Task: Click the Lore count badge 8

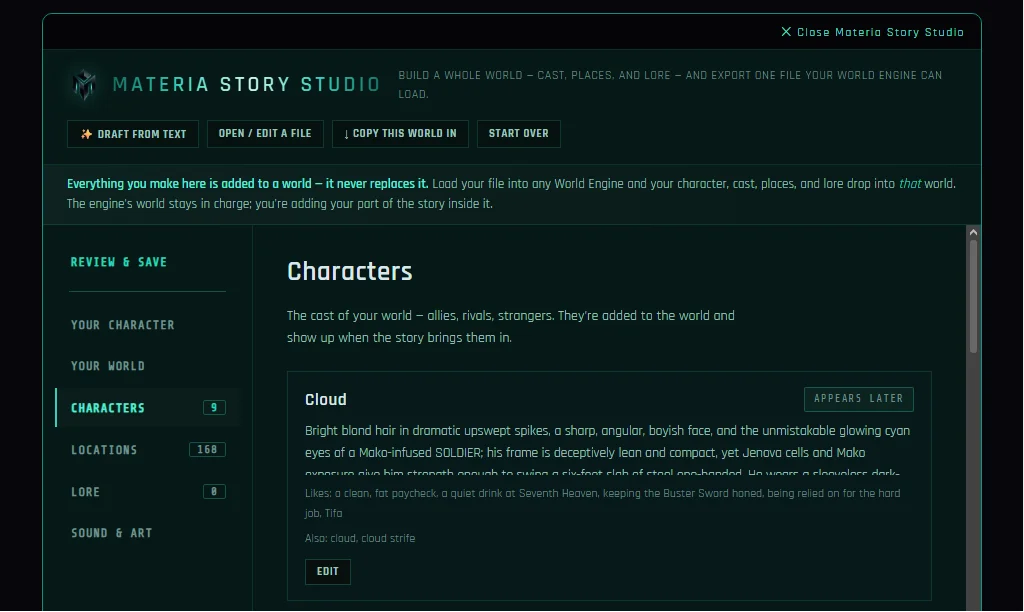Action: click(x=214, y=491)
